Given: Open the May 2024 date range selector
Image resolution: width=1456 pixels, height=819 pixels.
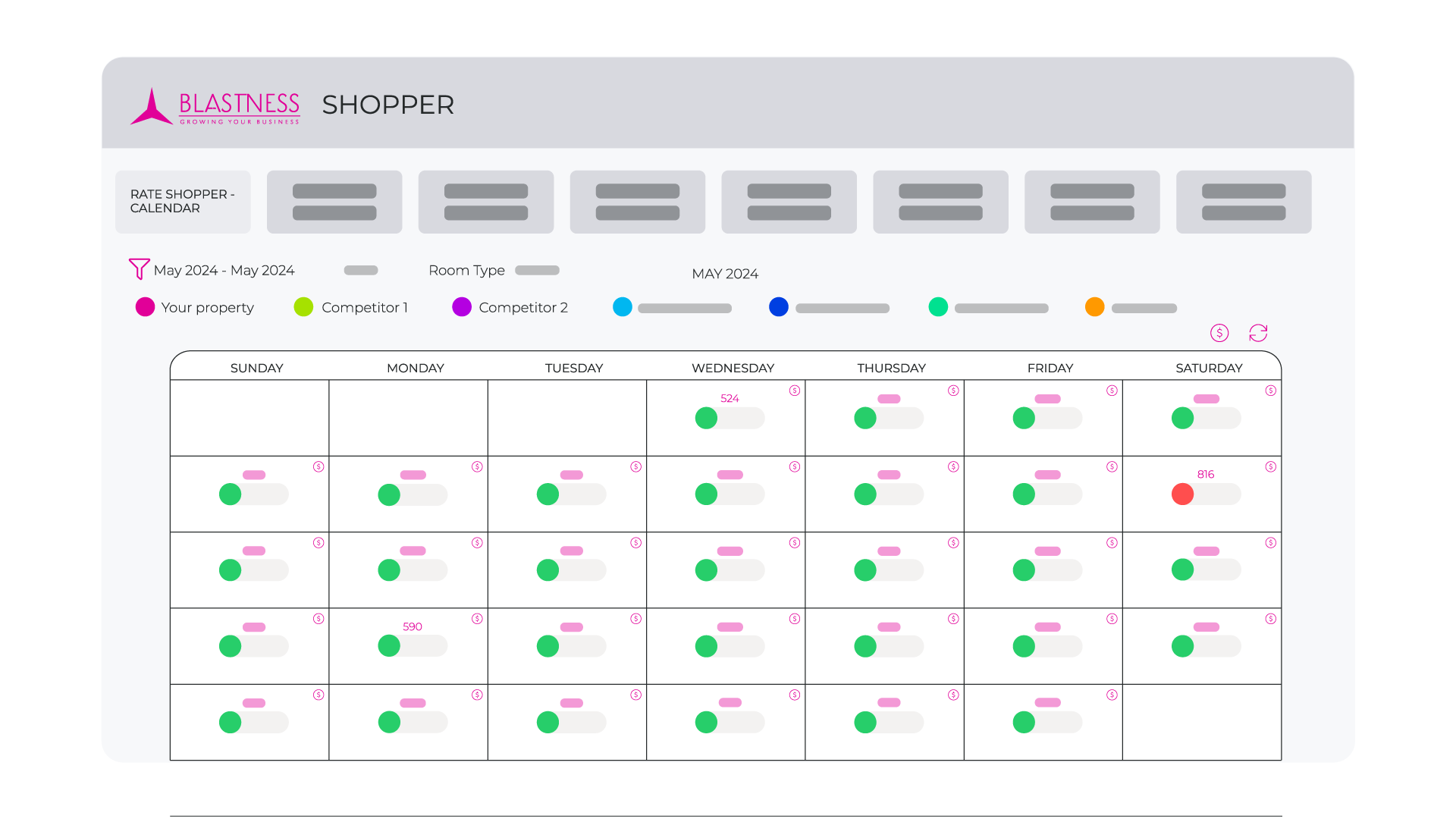Looking at the screenshot, I should coord(224,271).
